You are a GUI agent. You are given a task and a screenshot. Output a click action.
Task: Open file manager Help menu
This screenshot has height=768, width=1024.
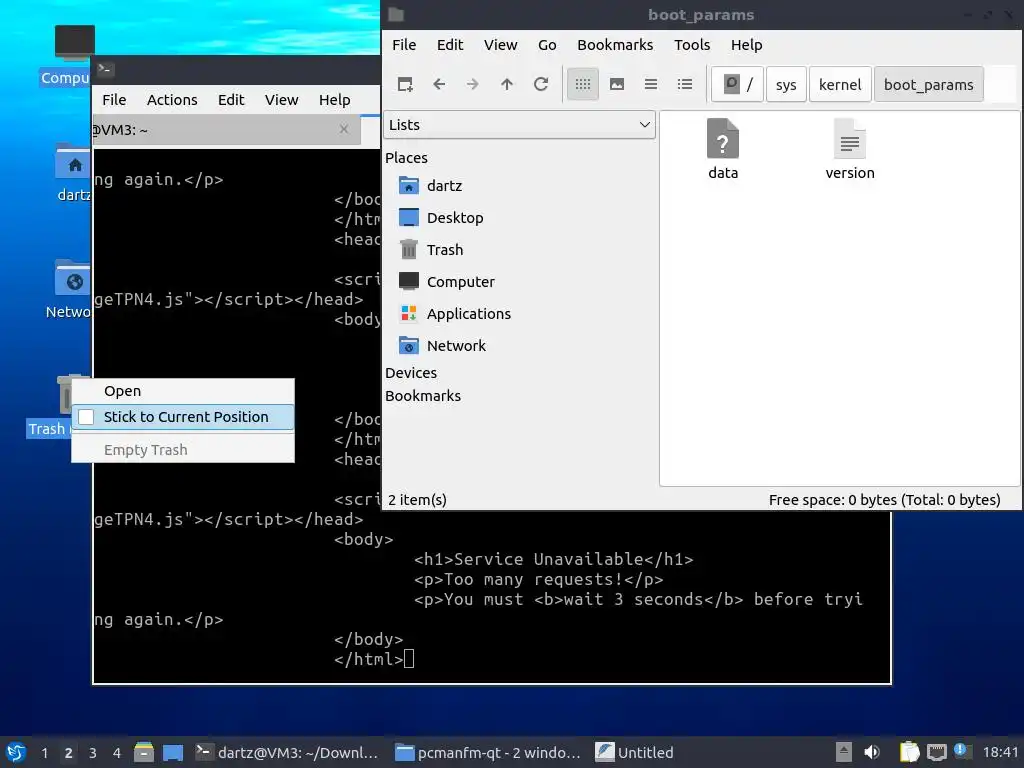click(746, 45)
